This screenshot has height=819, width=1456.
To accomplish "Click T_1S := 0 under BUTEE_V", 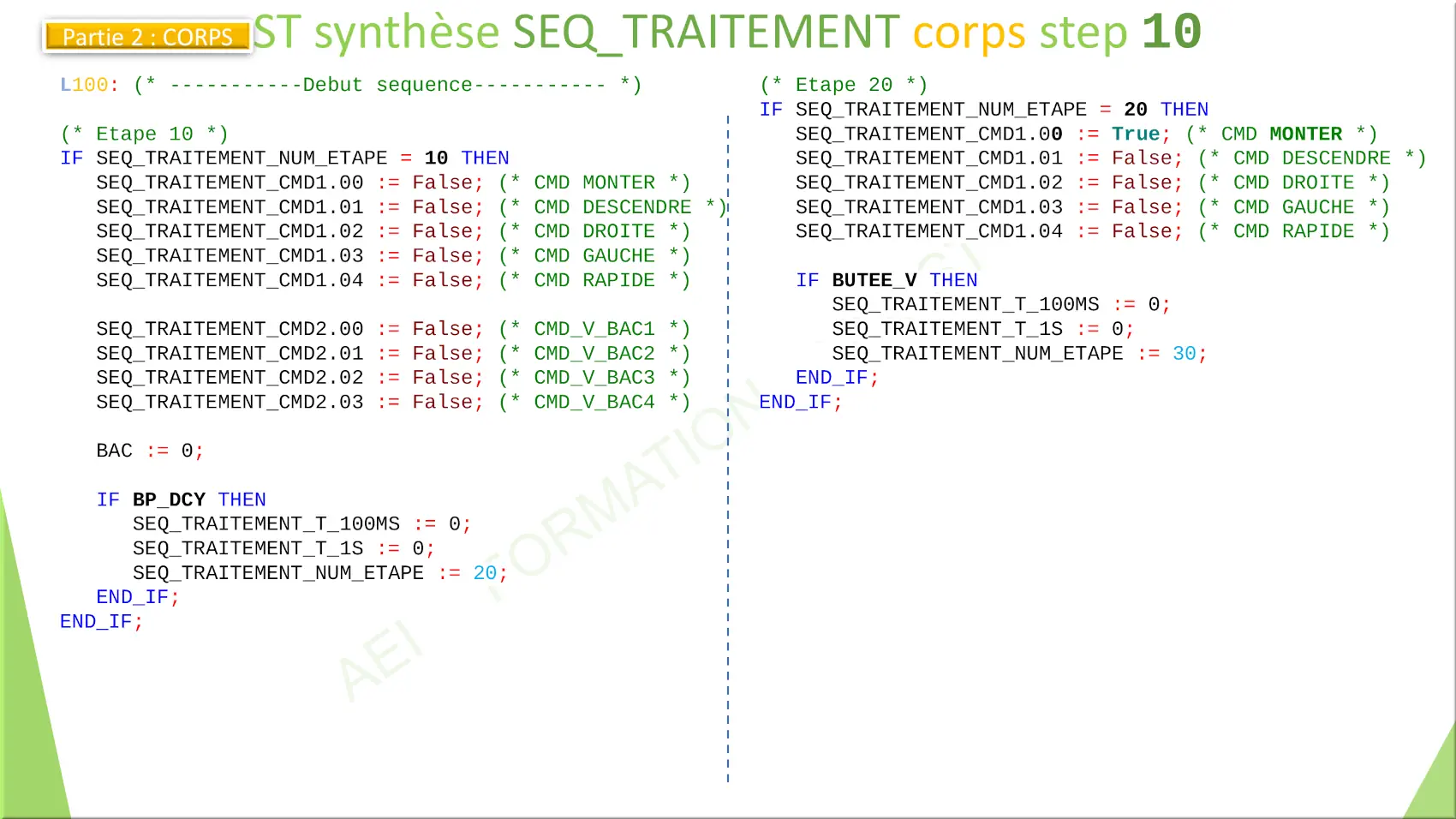I will [983, 329].
